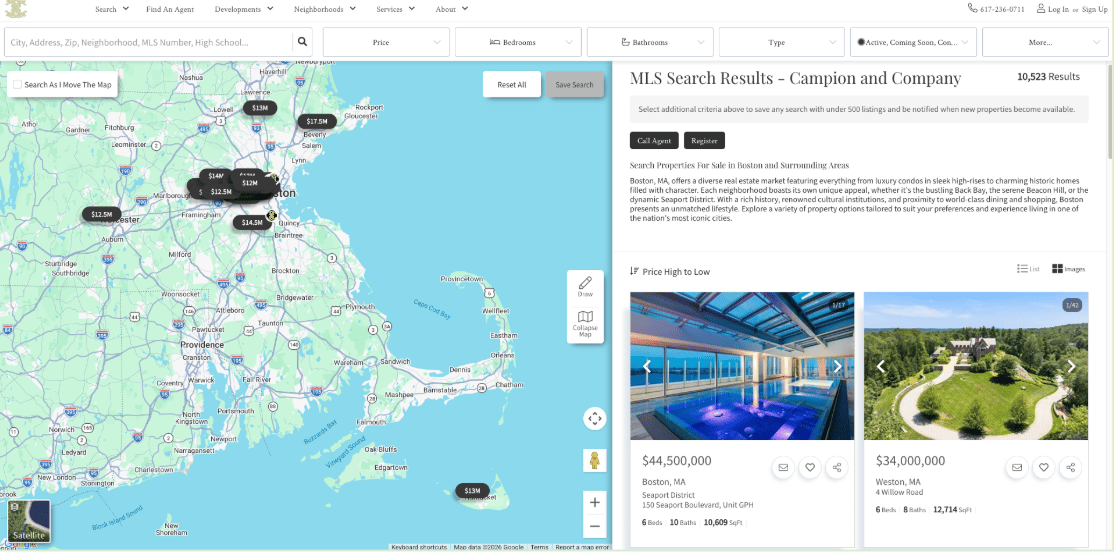Image resolution: width=1114 pixels, height=552 pixels.
Task: Click the search magnifier icon
Action: click(302, 42)
